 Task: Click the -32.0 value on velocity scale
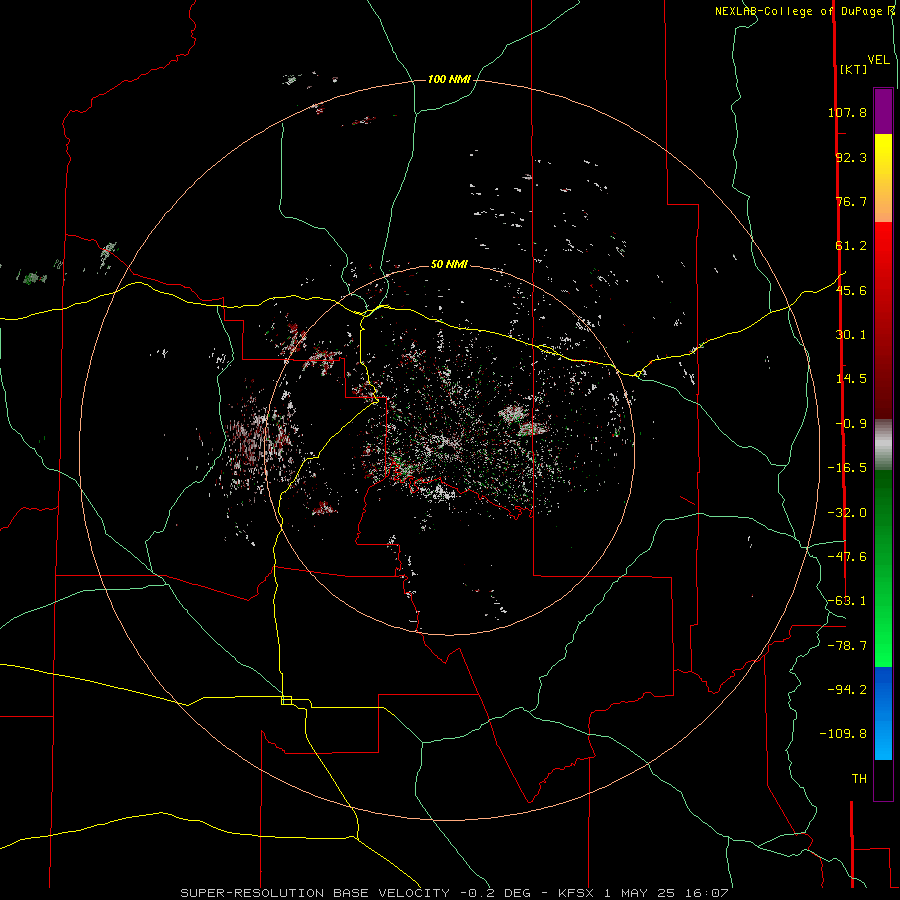847,513
